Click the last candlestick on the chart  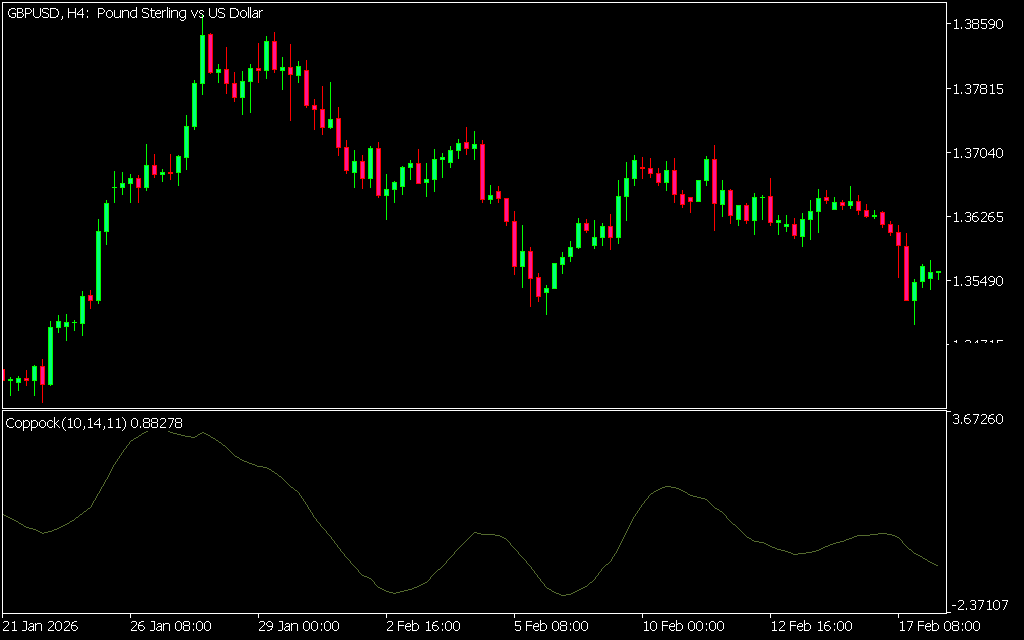point(938,274)
